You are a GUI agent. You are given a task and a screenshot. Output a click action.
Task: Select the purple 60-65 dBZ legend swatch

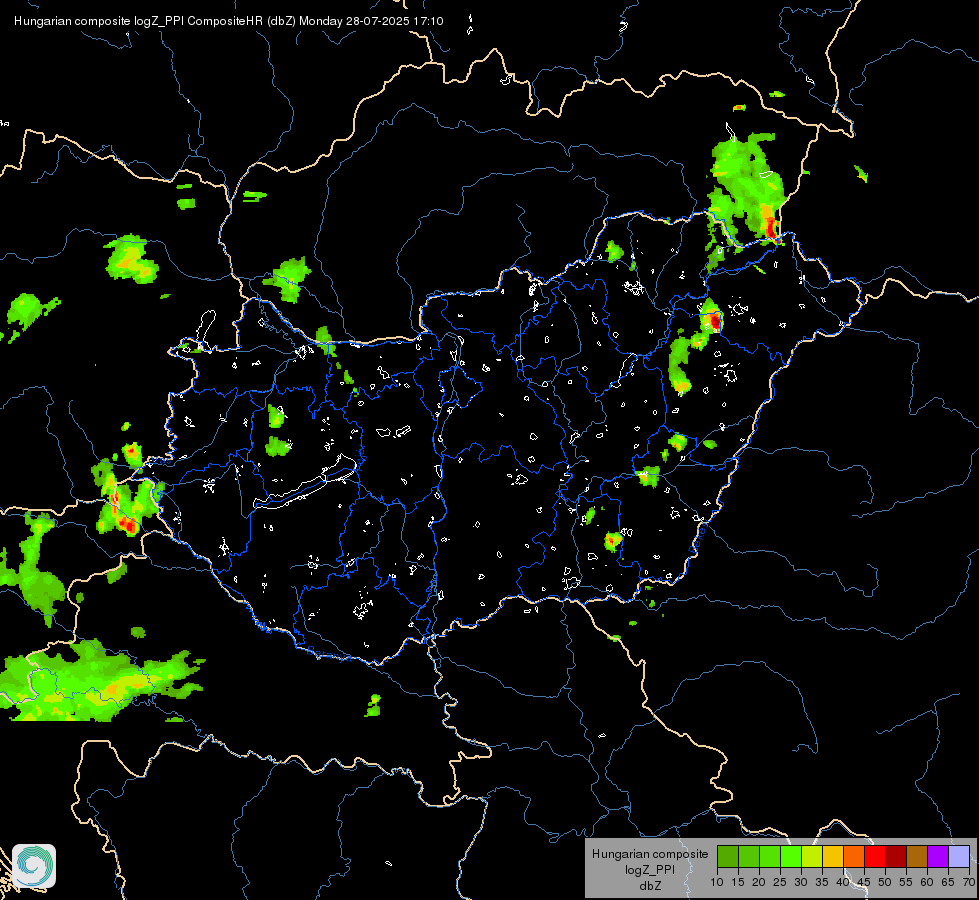(x=938, y=856)
